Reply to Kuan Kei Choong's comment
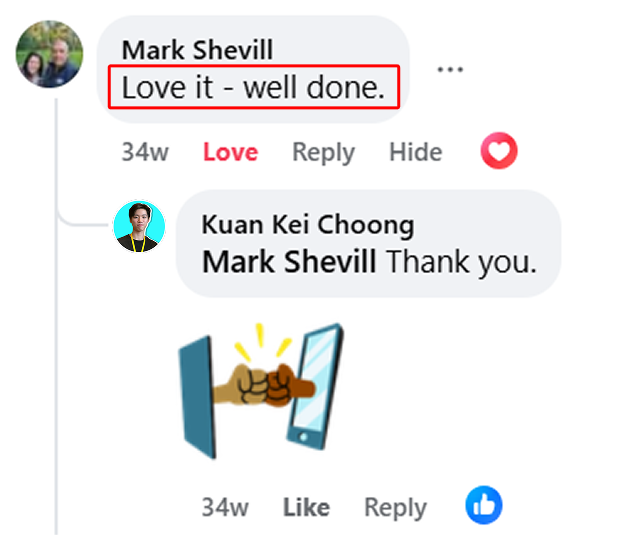This screenshot has height=535, width=632. [395, 508]
